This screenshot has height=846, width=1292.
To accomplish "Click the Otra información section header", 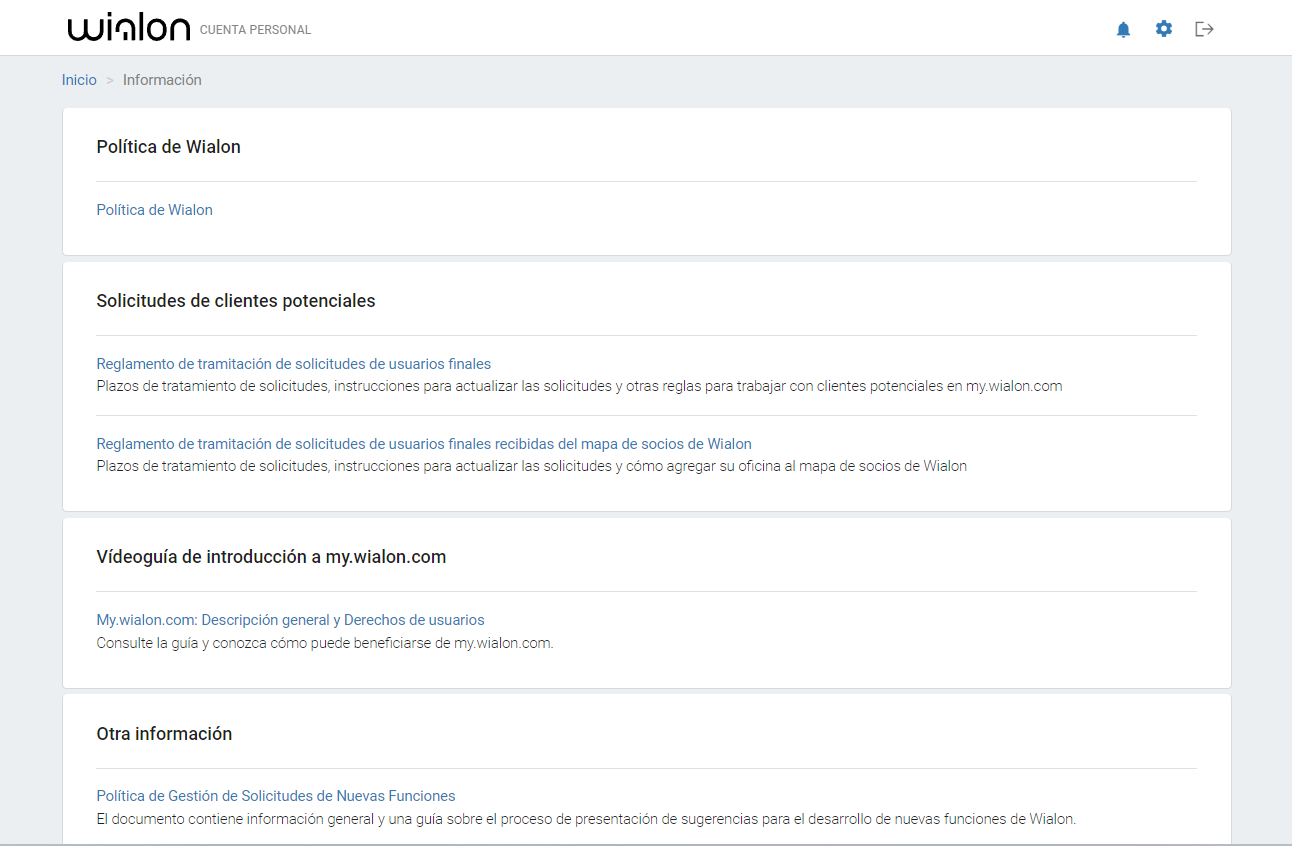I will (163, 733).
